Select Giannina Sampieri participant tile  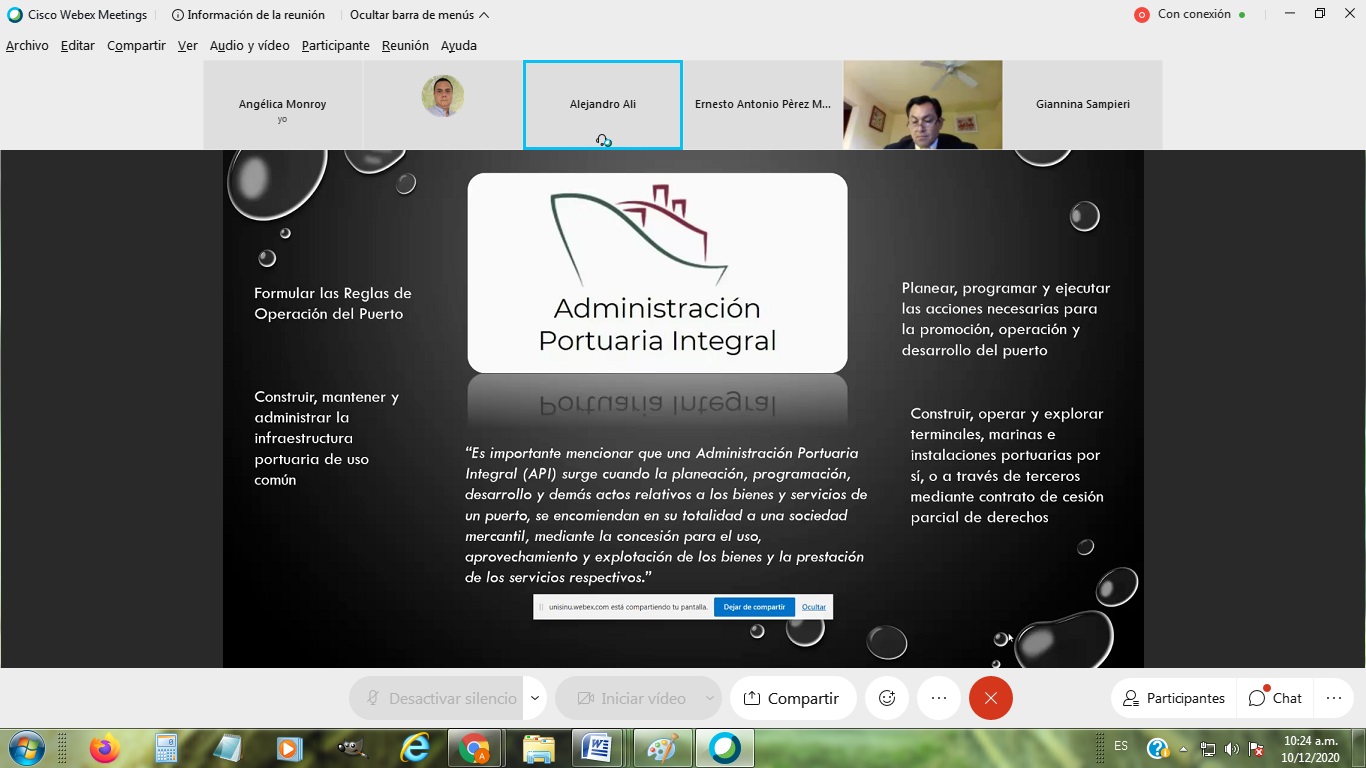click(x=1083, y=105)
